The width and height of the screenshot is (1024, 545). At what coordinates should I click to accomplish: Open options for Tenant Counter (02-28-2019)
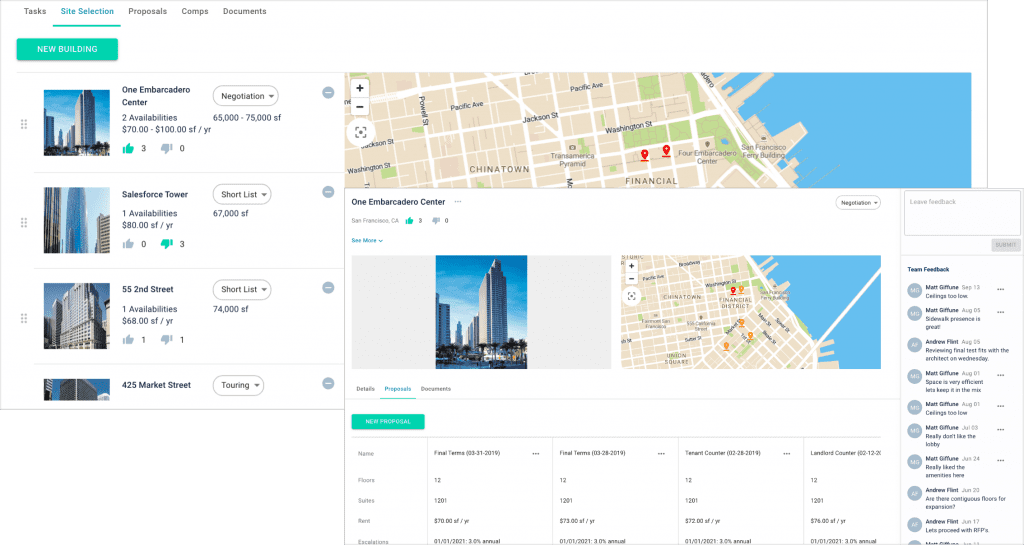click(786, 454)
